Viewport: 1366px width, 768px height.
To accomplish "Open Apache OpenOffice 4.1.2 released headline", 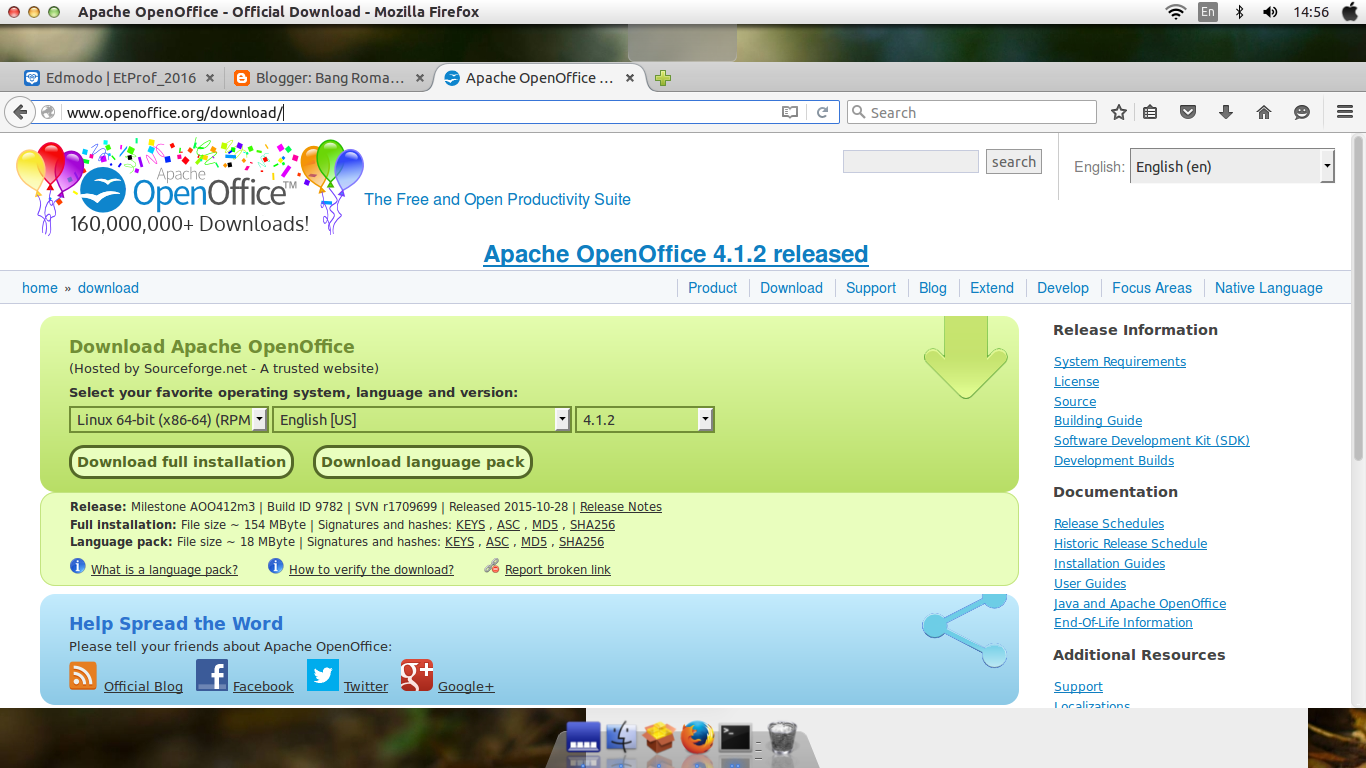I will (x=676, y=254).
